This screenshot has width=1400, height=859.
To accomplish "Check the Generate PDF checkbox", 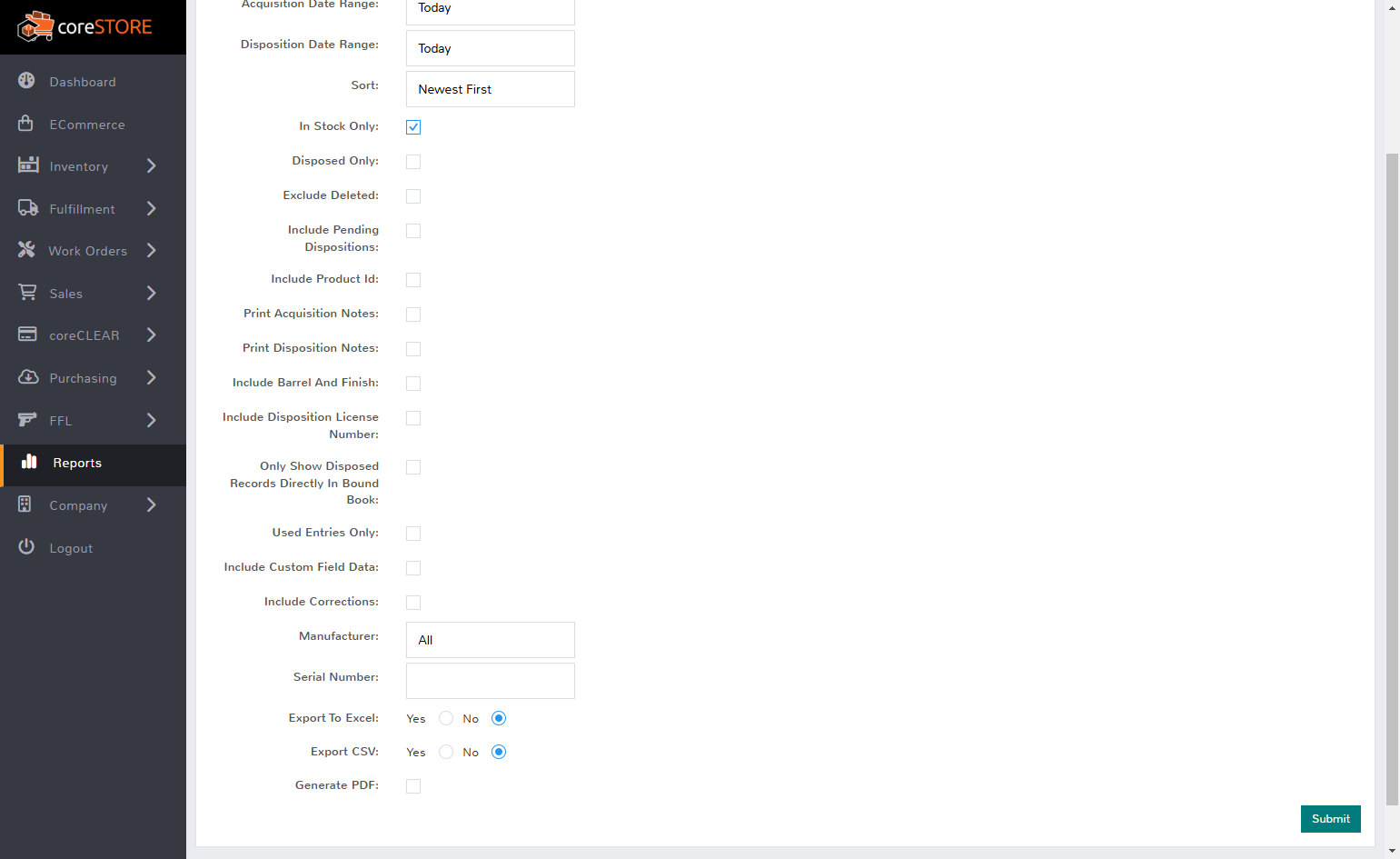I will 413,786.
